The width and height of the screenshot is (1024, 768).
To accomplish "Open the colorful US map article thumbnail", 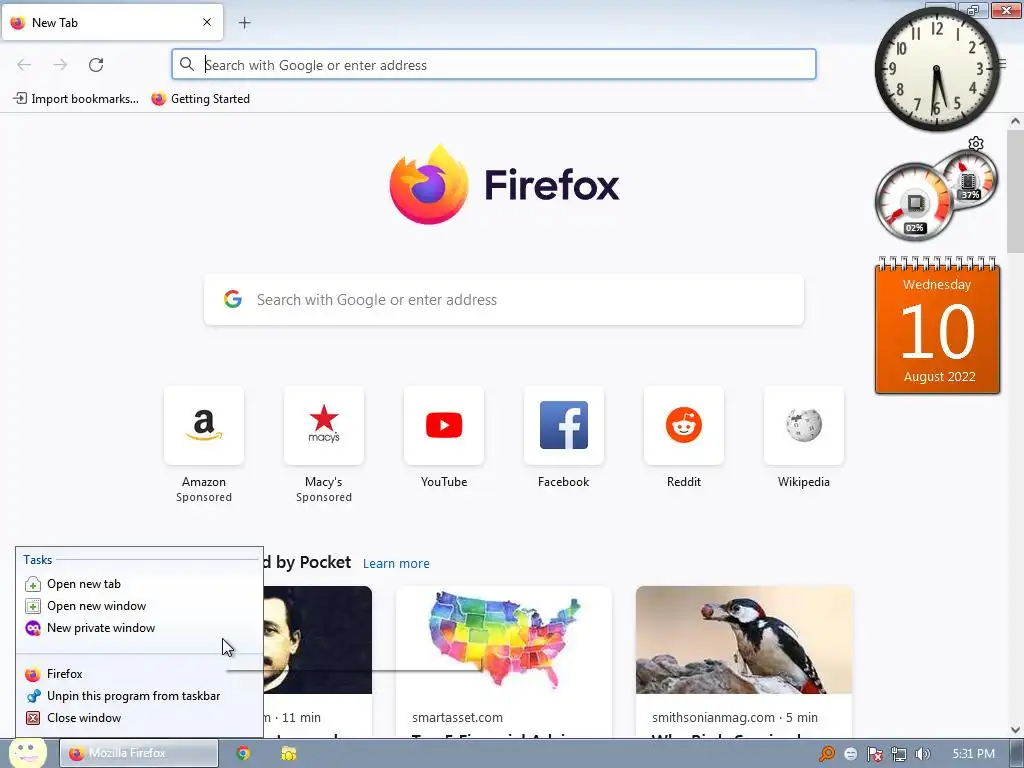I will click(x=504, y=640).
